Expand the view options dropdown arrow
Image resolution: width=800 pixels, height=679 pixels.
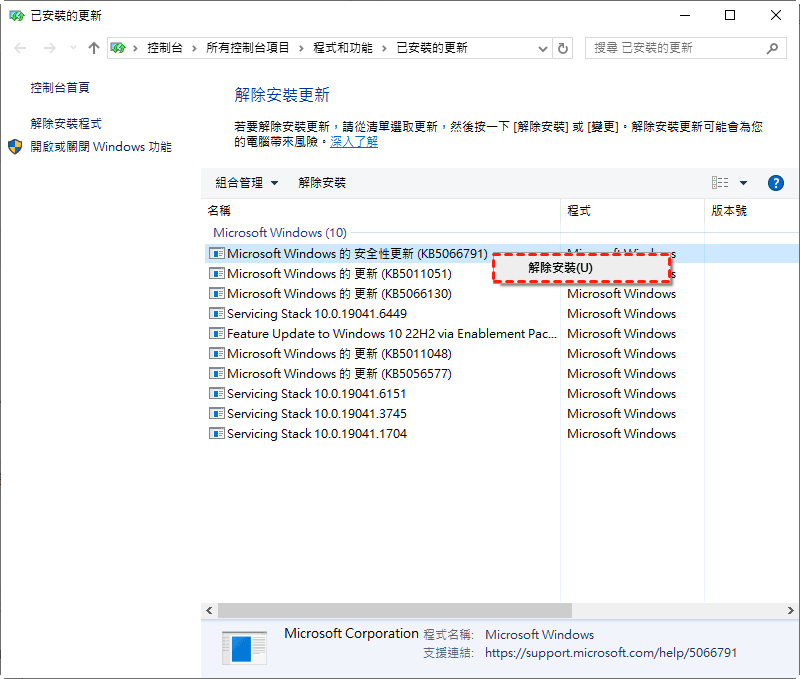point(743,183)
